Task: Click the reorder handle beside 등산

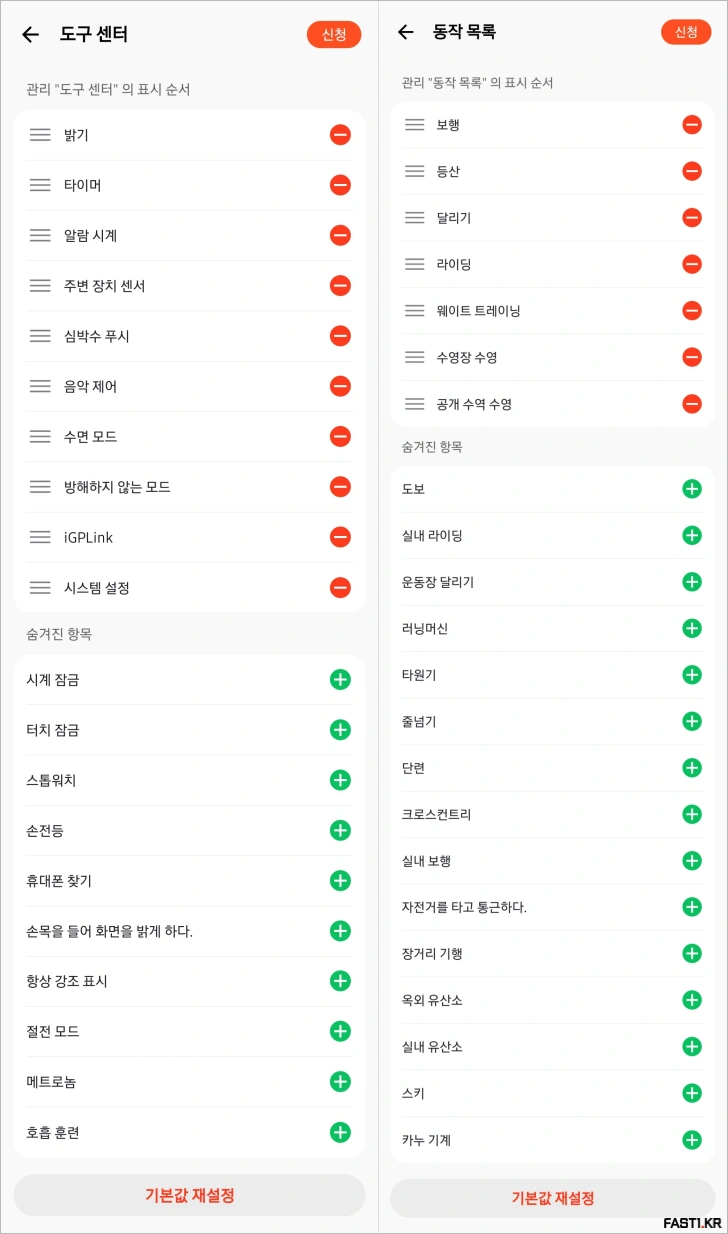Action: (415, 171)
